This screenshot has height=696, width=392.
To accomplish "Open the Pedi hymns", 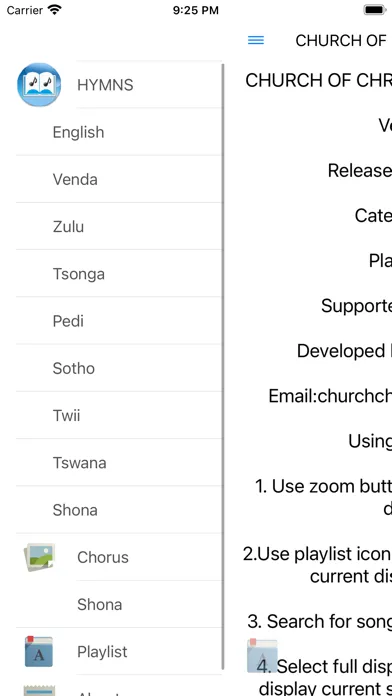I will click(x=119, y=321).
